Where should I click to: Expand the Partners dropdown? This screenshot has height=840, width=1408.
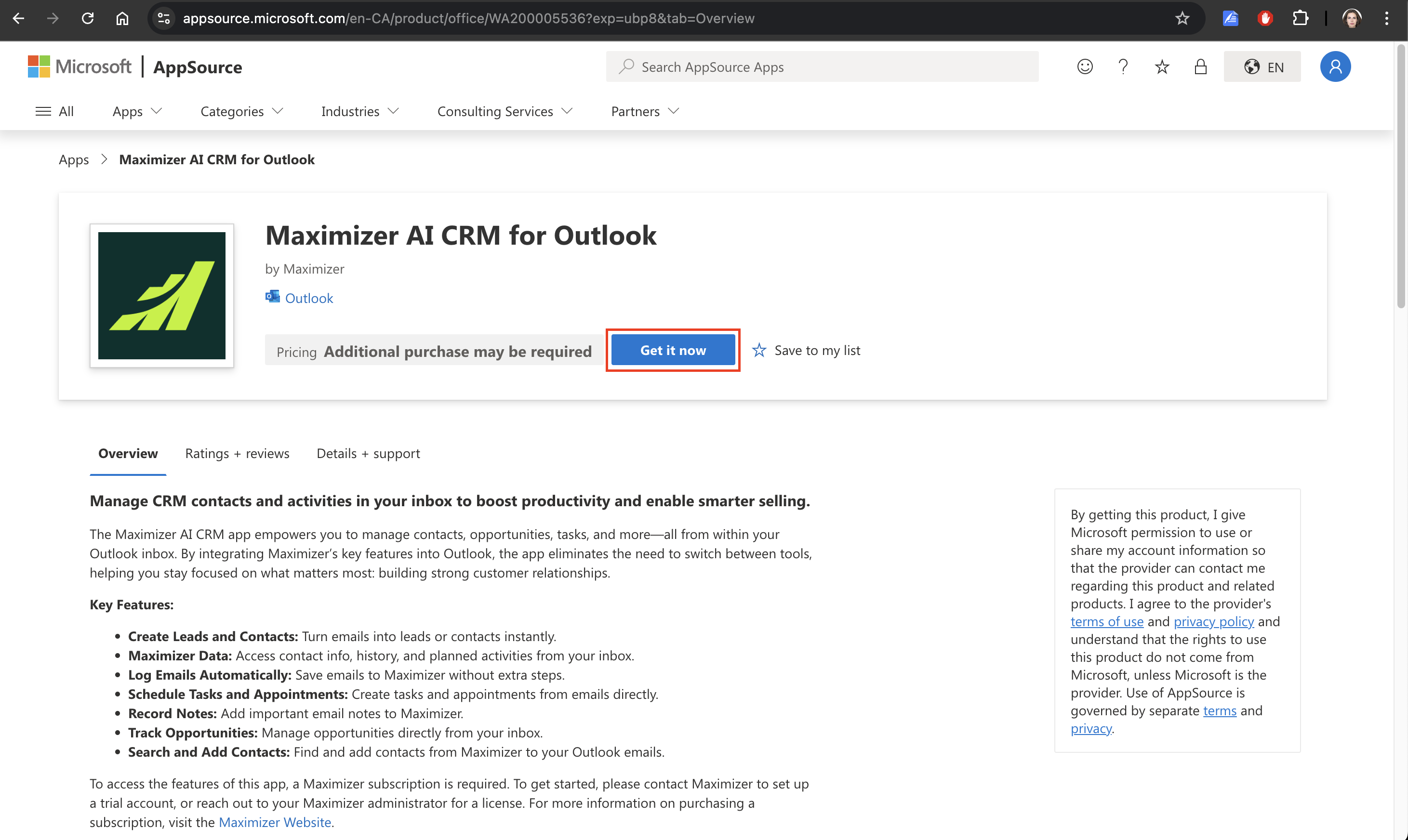click(645, 111)
